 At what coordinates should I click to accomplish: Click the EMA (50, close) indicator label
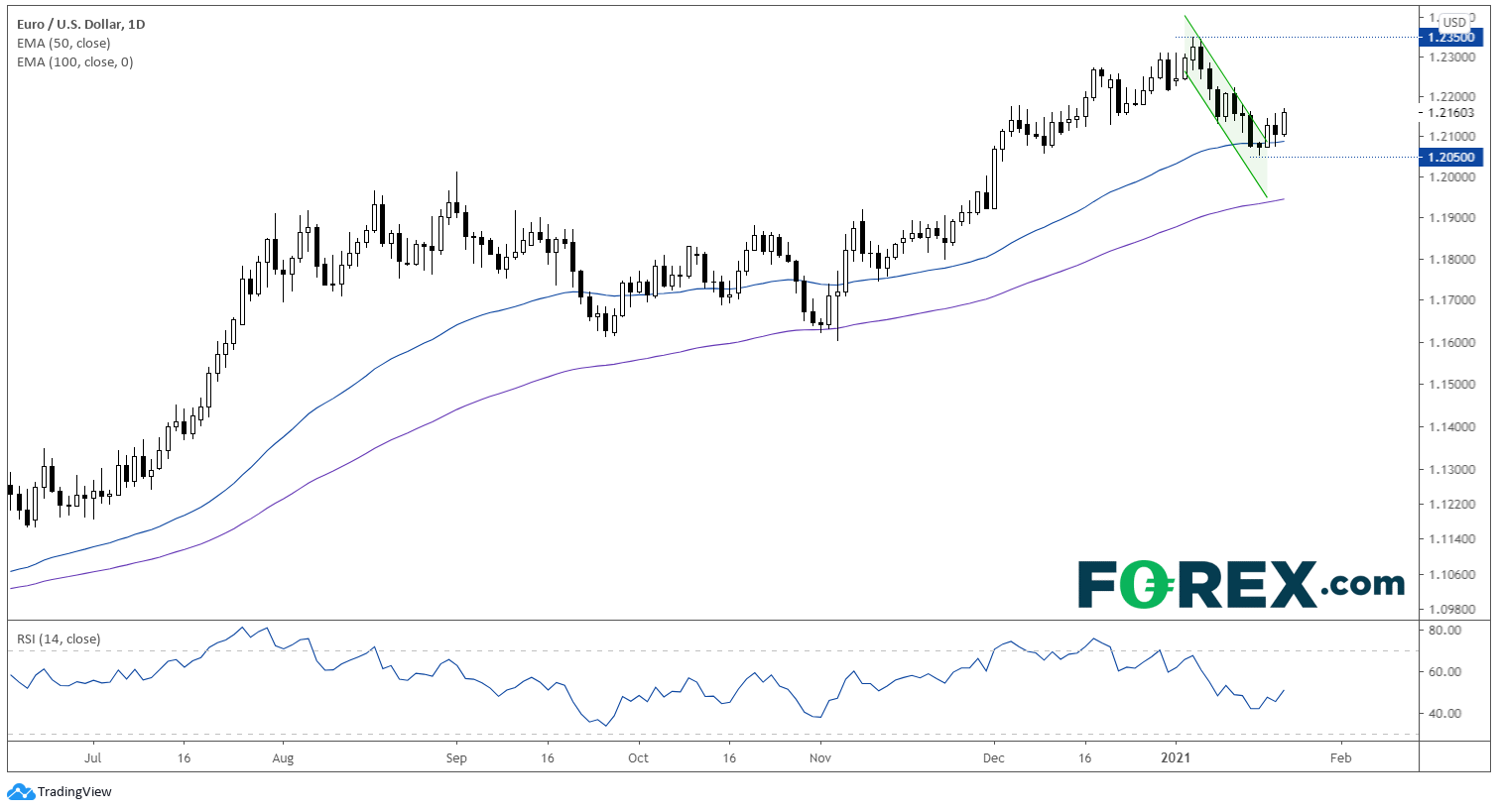[63, 43]
